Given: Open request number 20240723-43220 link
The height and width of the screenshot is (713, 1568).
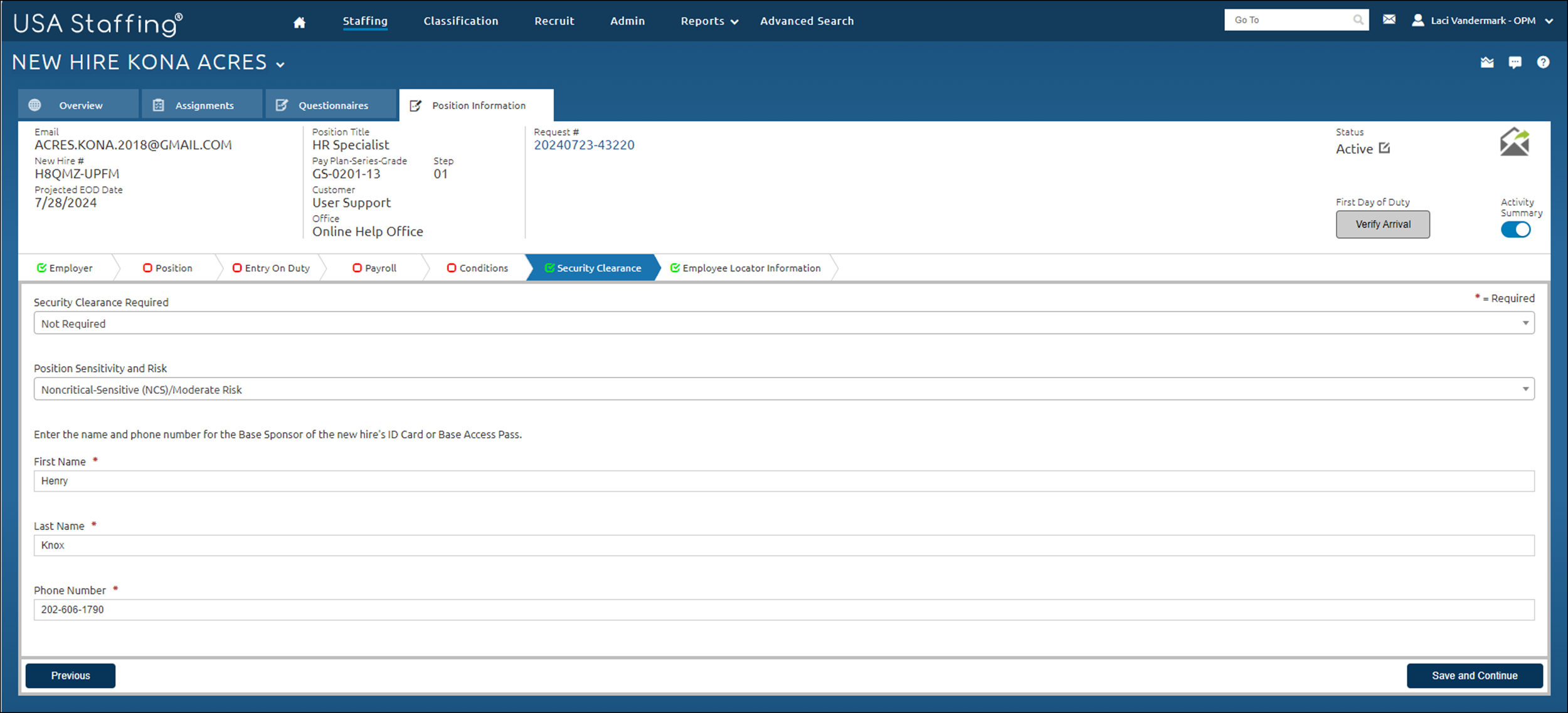Looking at the screenshot, I should click(584, 145).
